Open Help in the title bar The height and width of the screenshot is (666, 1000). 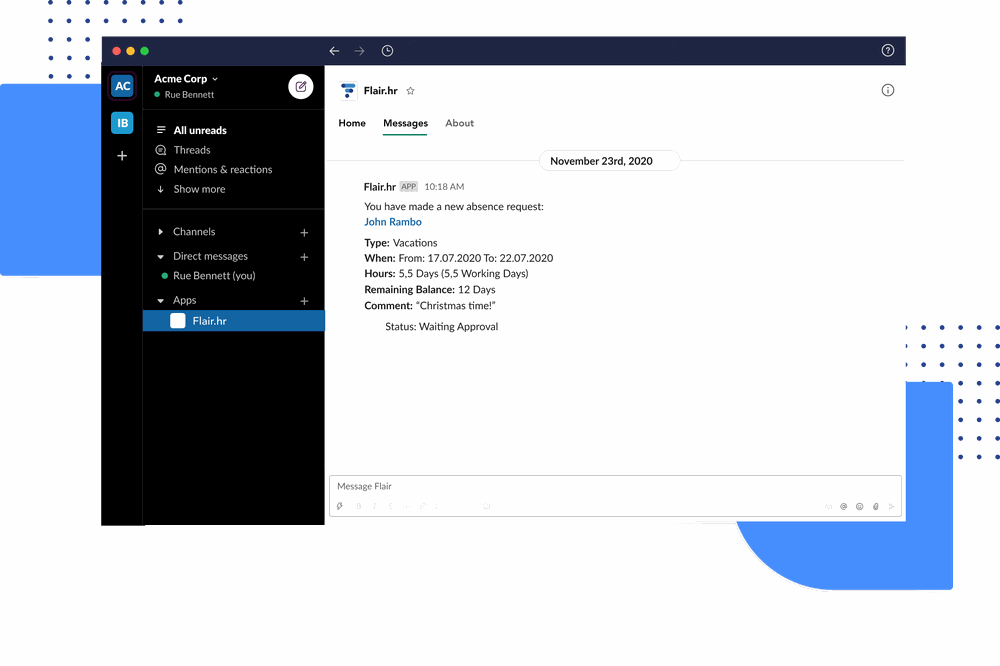point(888,50)
